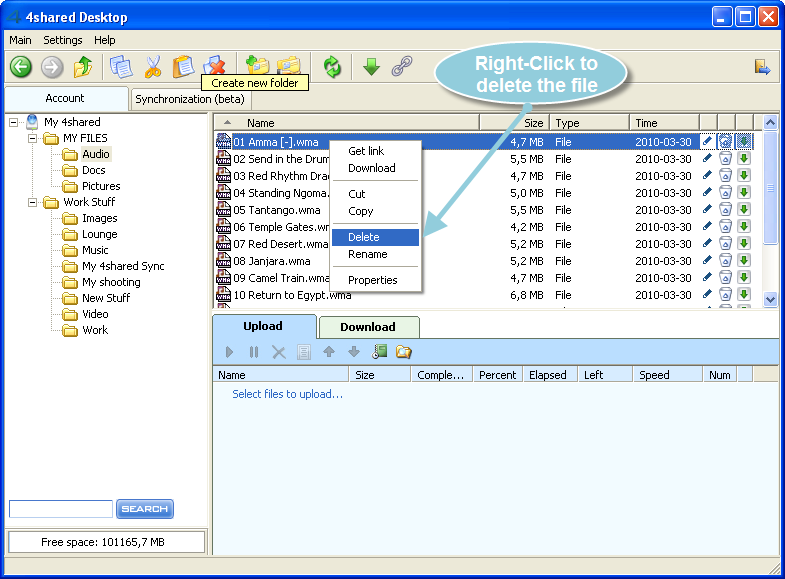Click the green Refresh arrows icon
Viewport: 785px width, 579px height.
click(x=332, y=67)
